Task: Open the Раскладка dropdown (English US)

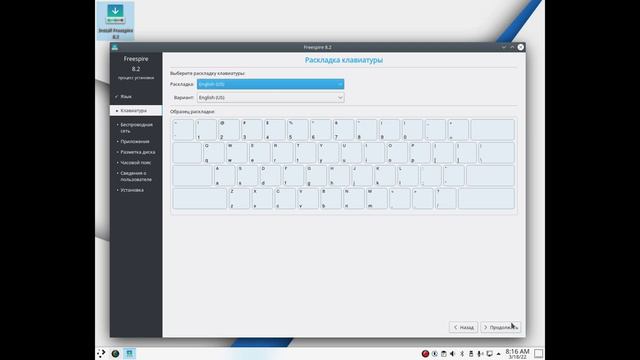Action: [270, 84]
